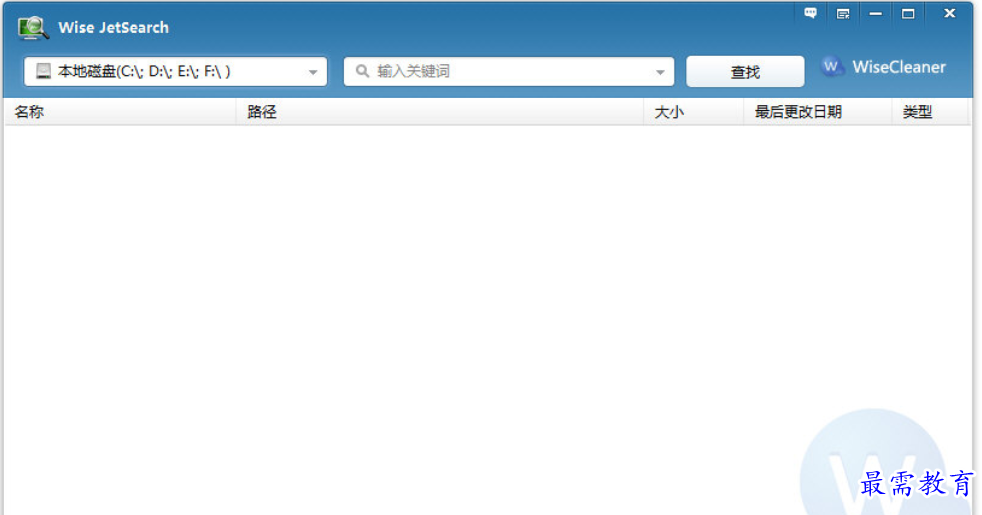This screenshot has width=982, height=515.
Task: Focus the 输入关键词 search input field
Action: [x=509, y=71]
